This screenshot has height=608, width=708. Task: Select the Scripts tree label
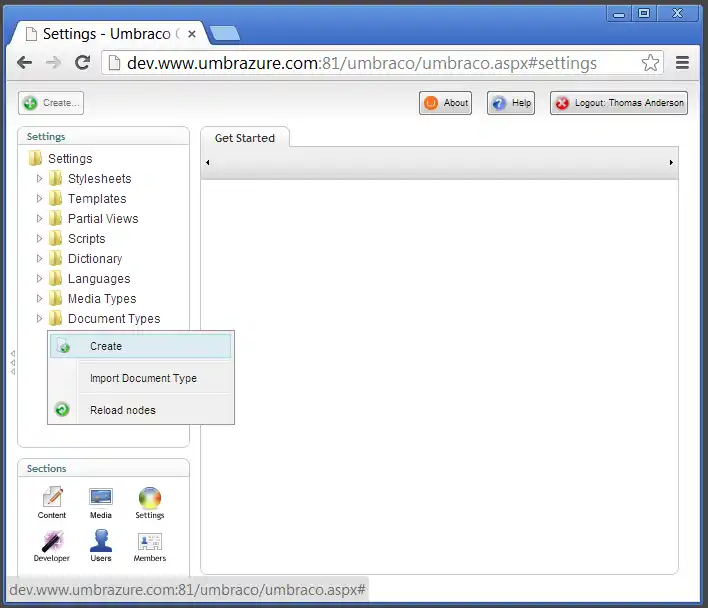87,239
